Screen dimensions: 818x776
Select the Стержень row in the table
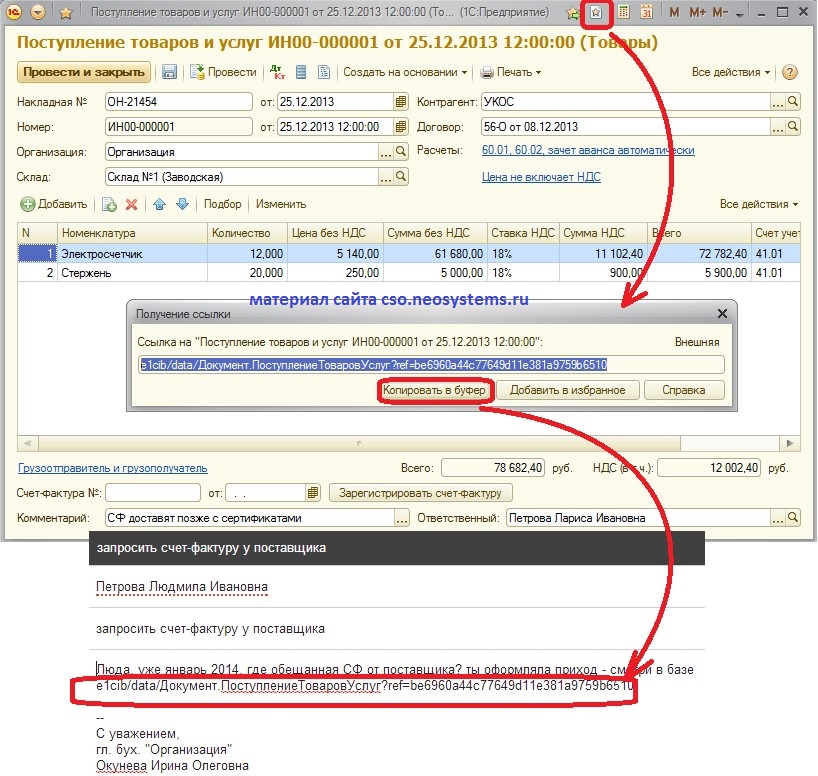pos(130,272)
